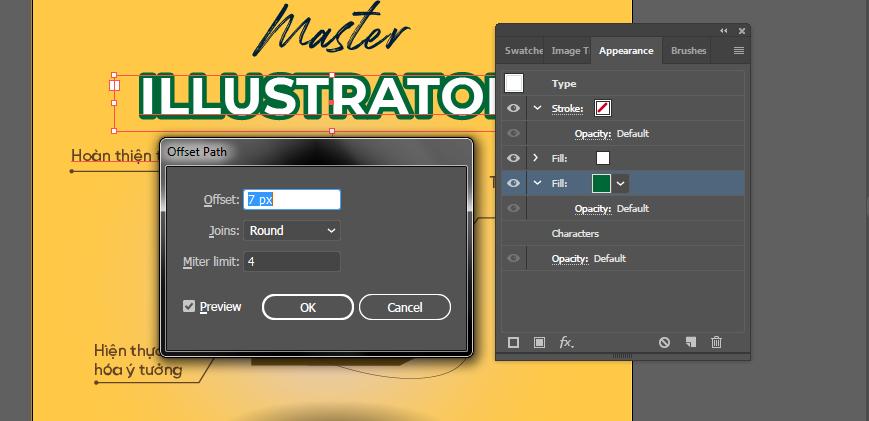Toggle visibility of Stroke's Opacity row
869x421 pixels.
point(514,133)
